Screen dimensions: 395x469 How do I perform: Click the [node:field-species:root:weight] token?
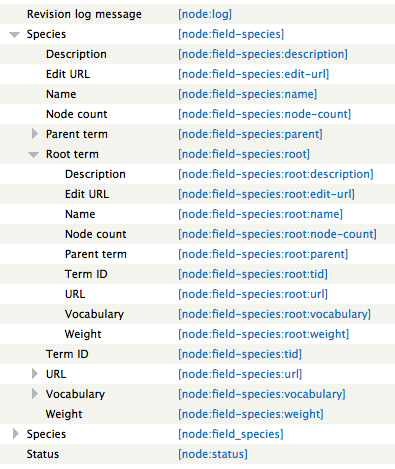(x=264, y=334)
